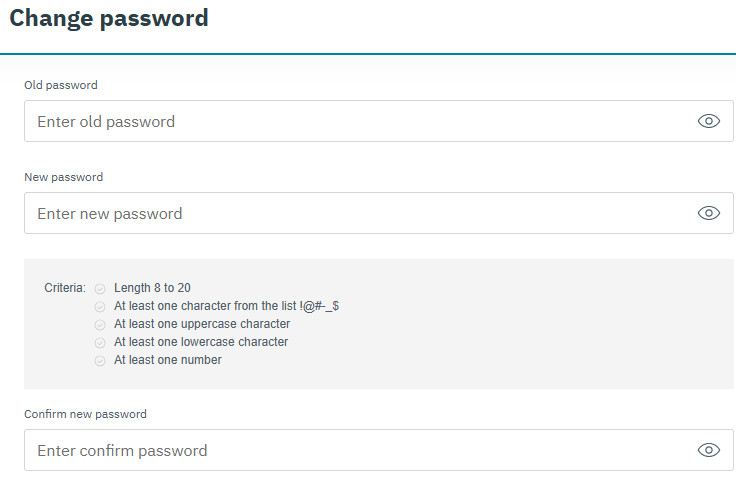Click the 'Confirm new password' label

(85, 414)
